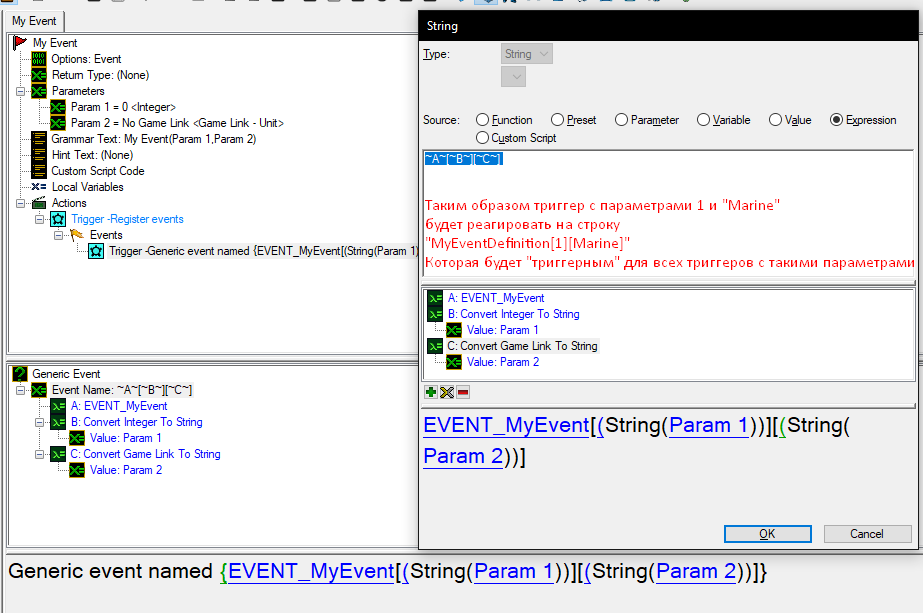
Task: Select the Expression source radio button
Action: [836, 120]
